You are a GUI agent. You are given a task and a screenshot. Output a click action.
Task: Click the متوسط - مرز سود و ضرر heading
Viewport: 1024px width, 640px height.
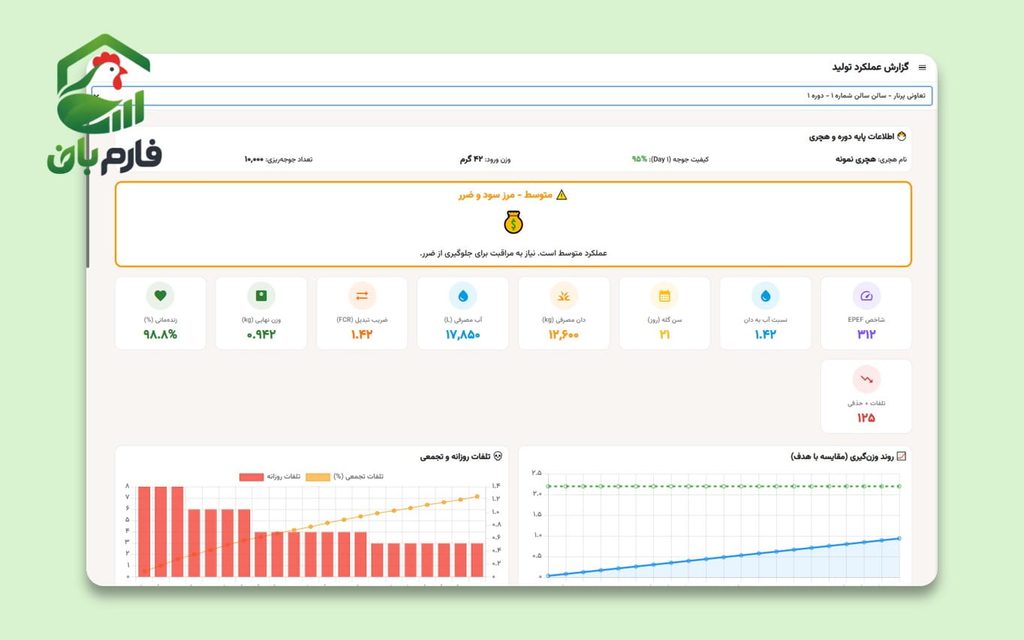[x=505, y=195]
